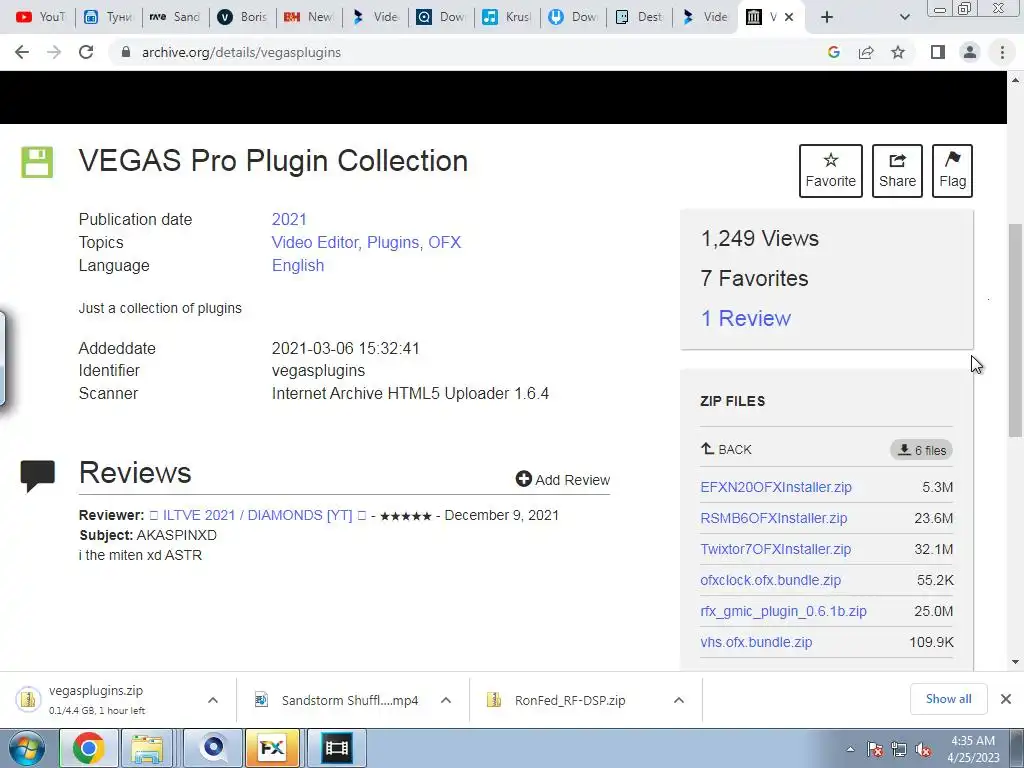The height and width of the screenshot is (768, 1024).
Task: Reload the archive.org page
Action: point(86,52)
